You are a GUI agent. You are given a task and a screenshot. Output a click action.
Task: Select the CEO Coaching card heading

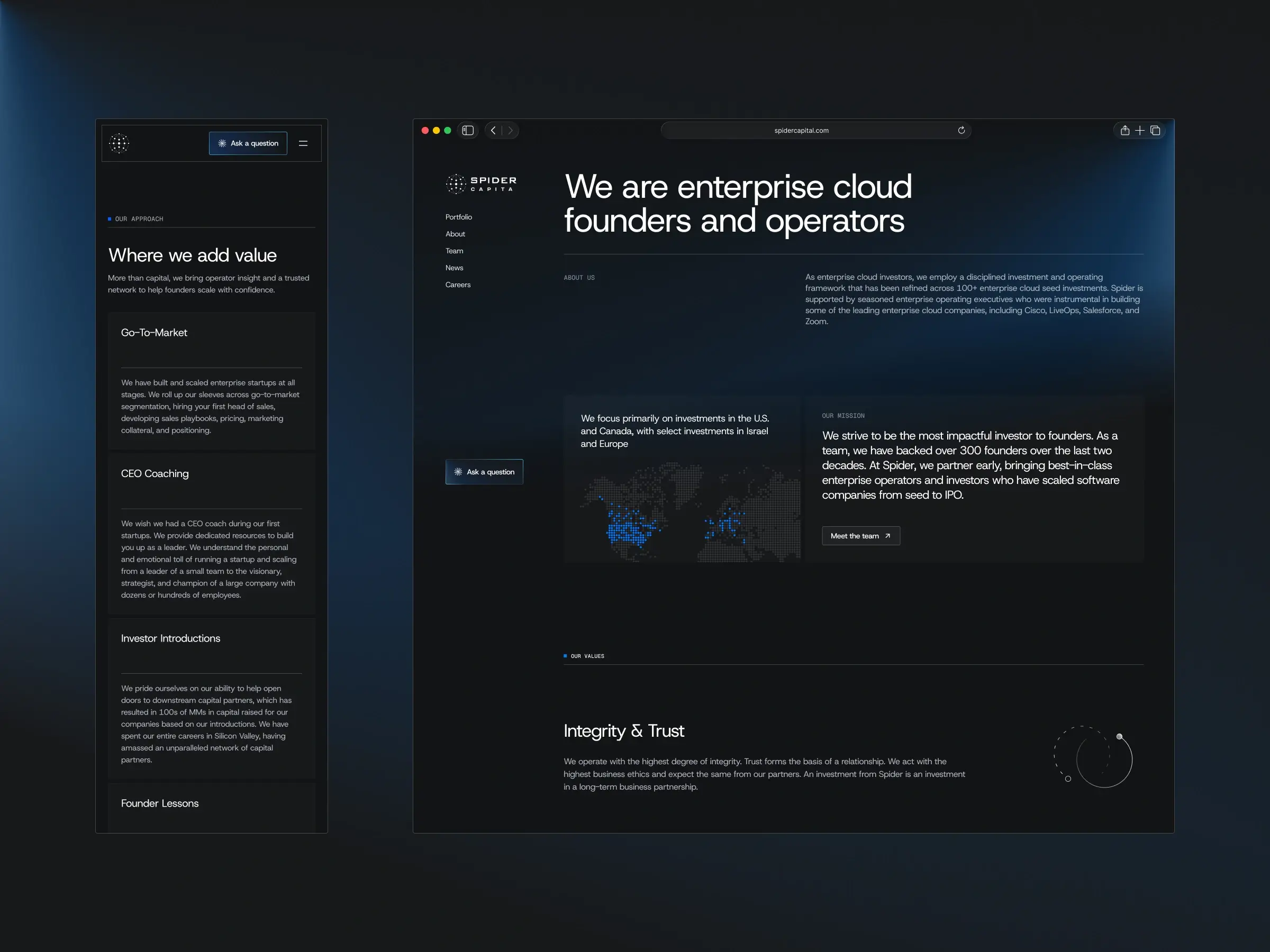tap(155, 473)
